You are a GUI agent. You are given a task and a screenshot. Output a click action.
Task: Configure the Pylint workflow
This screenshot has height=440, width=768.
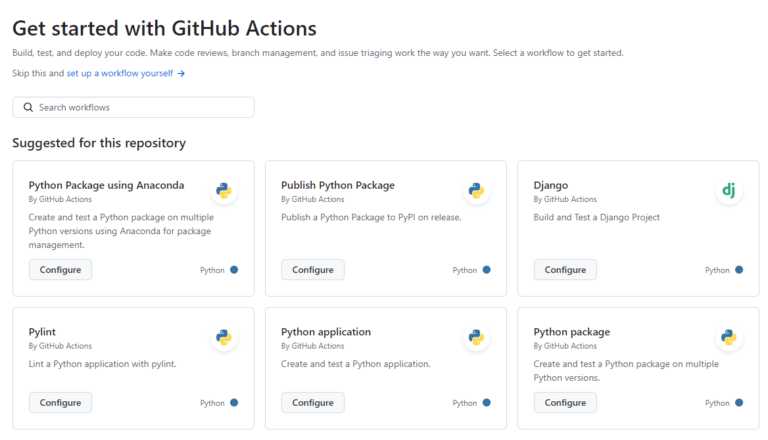click(x=60, y=403)
